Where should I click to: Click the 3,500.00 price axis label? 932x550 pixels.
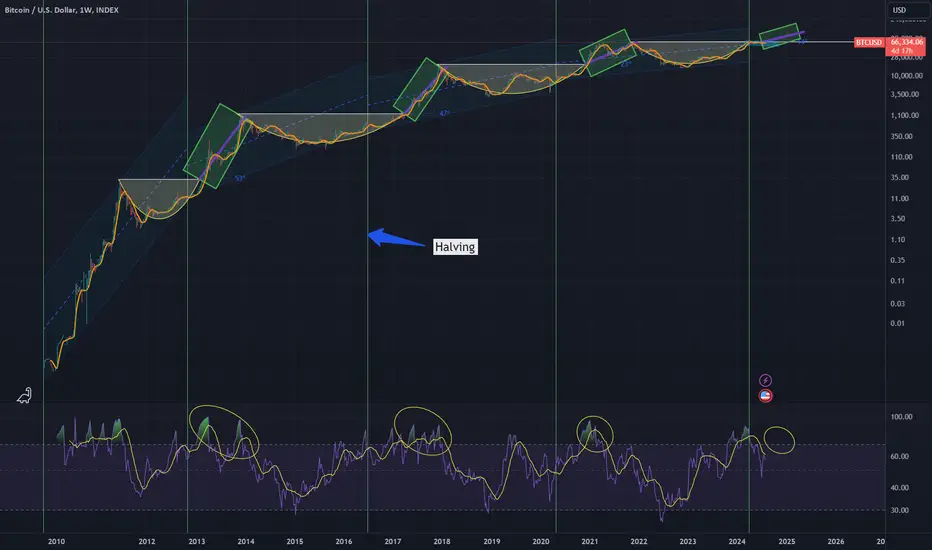(905, 95)
